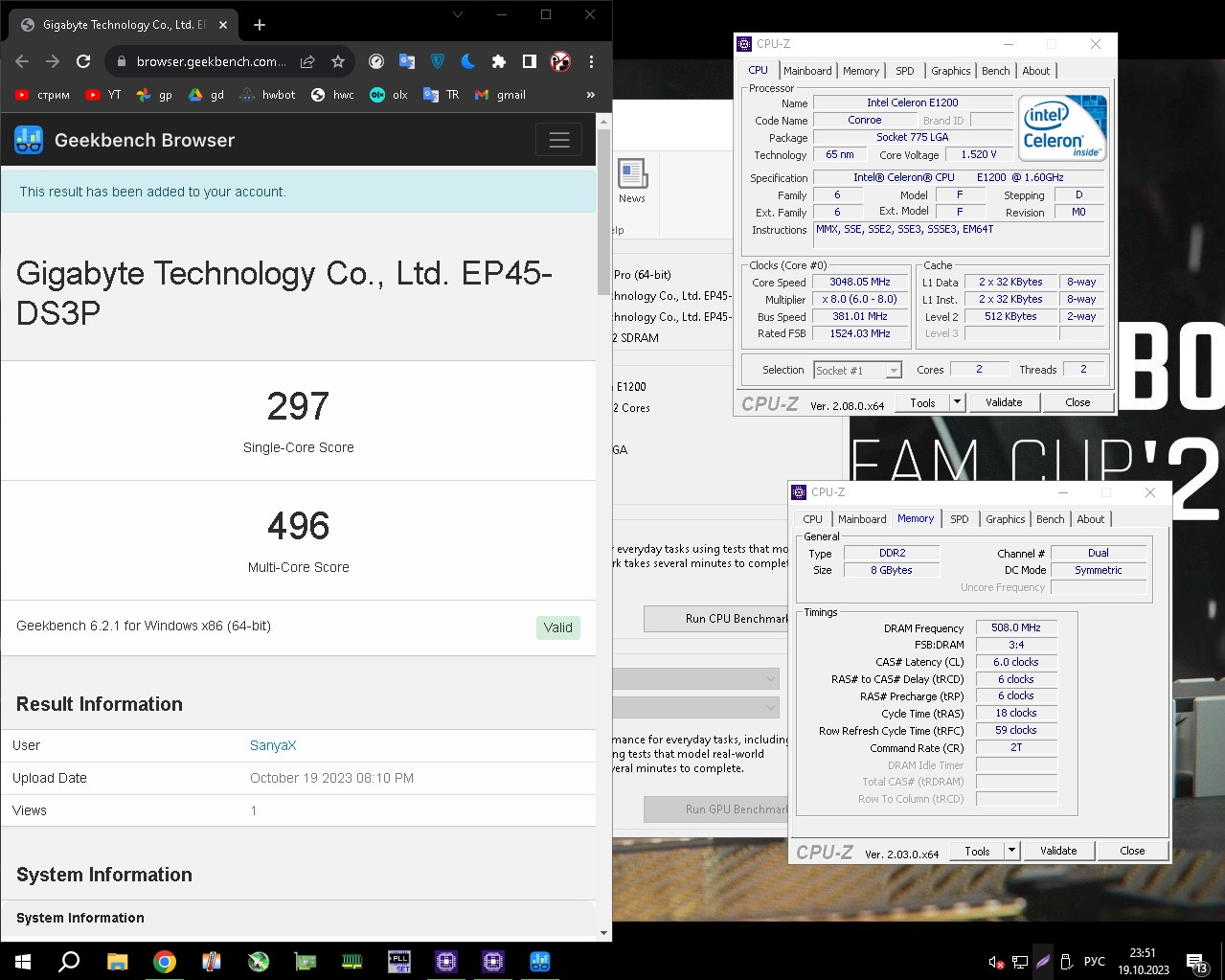The width and height of the screenshot is (1225, 980).
Task: Open the Graphics tab in lower CPU-Z window
Action: click(x=1006, y=519)
